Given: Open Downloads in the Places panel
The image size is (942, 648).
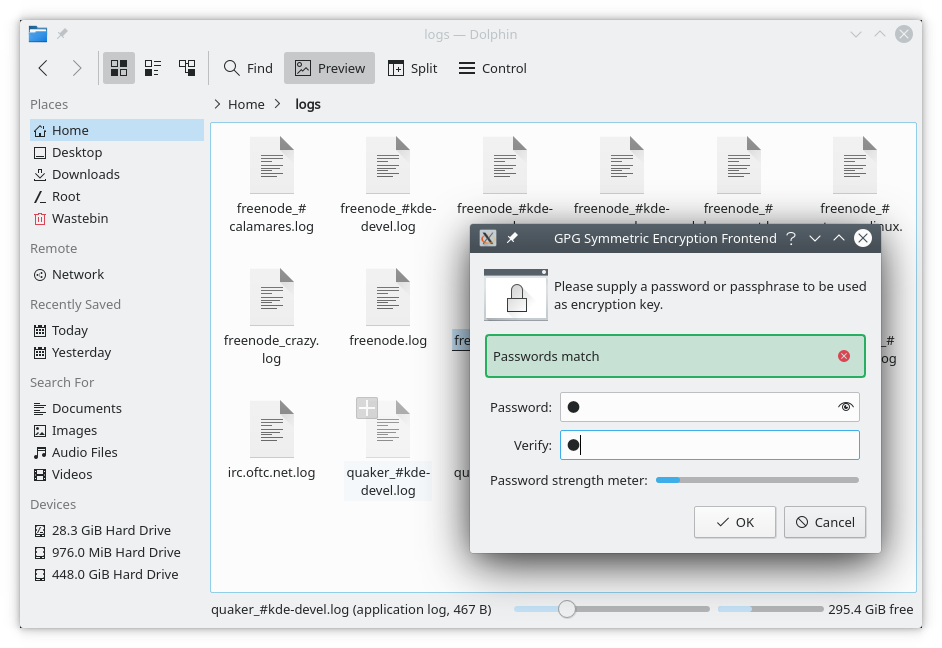Looking at the screenshot, I should pyautogui.click(x=85, y=174).
